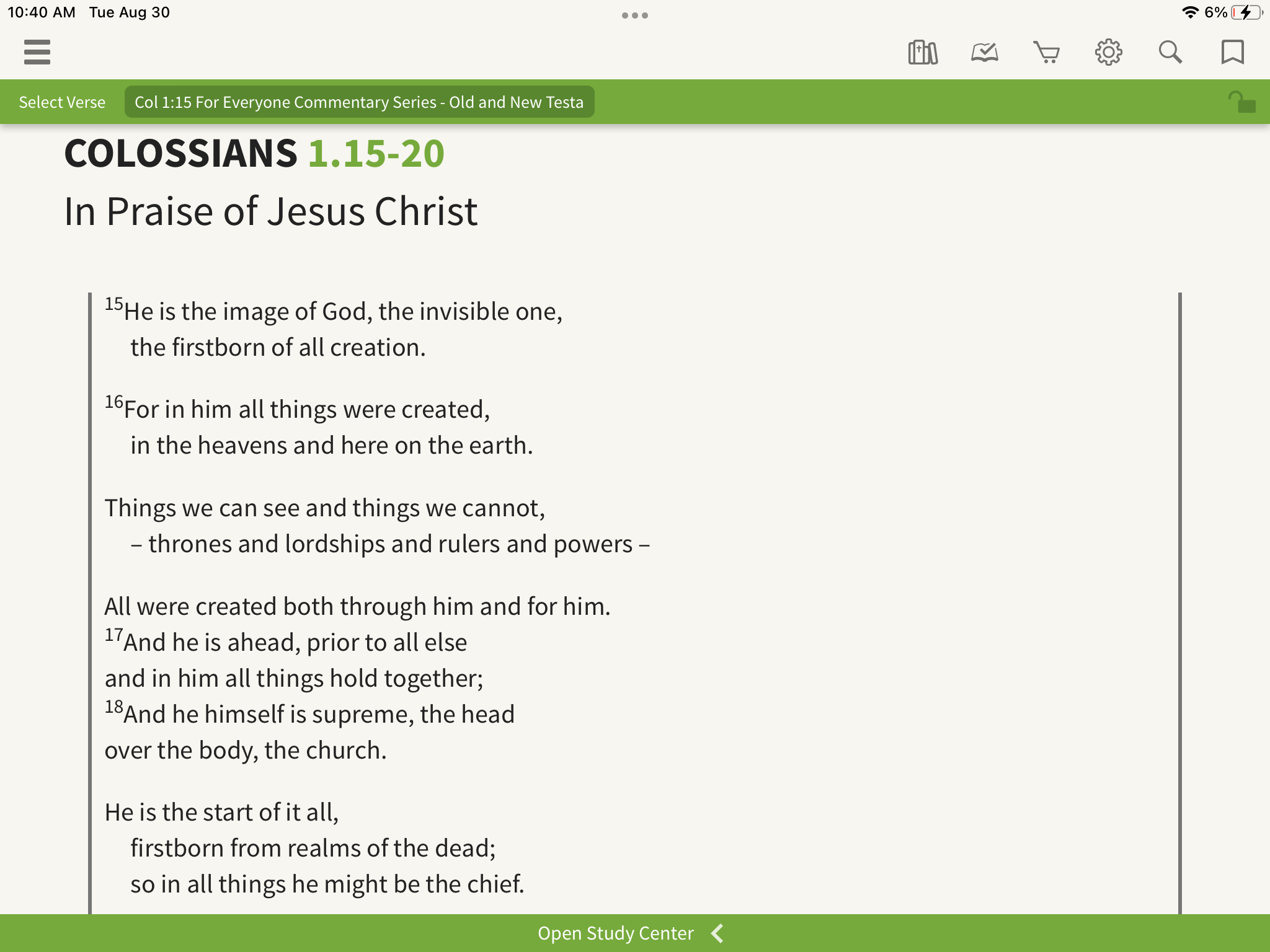
Task: Tap the bookmark icon
Action: (x=1232, y=52)
